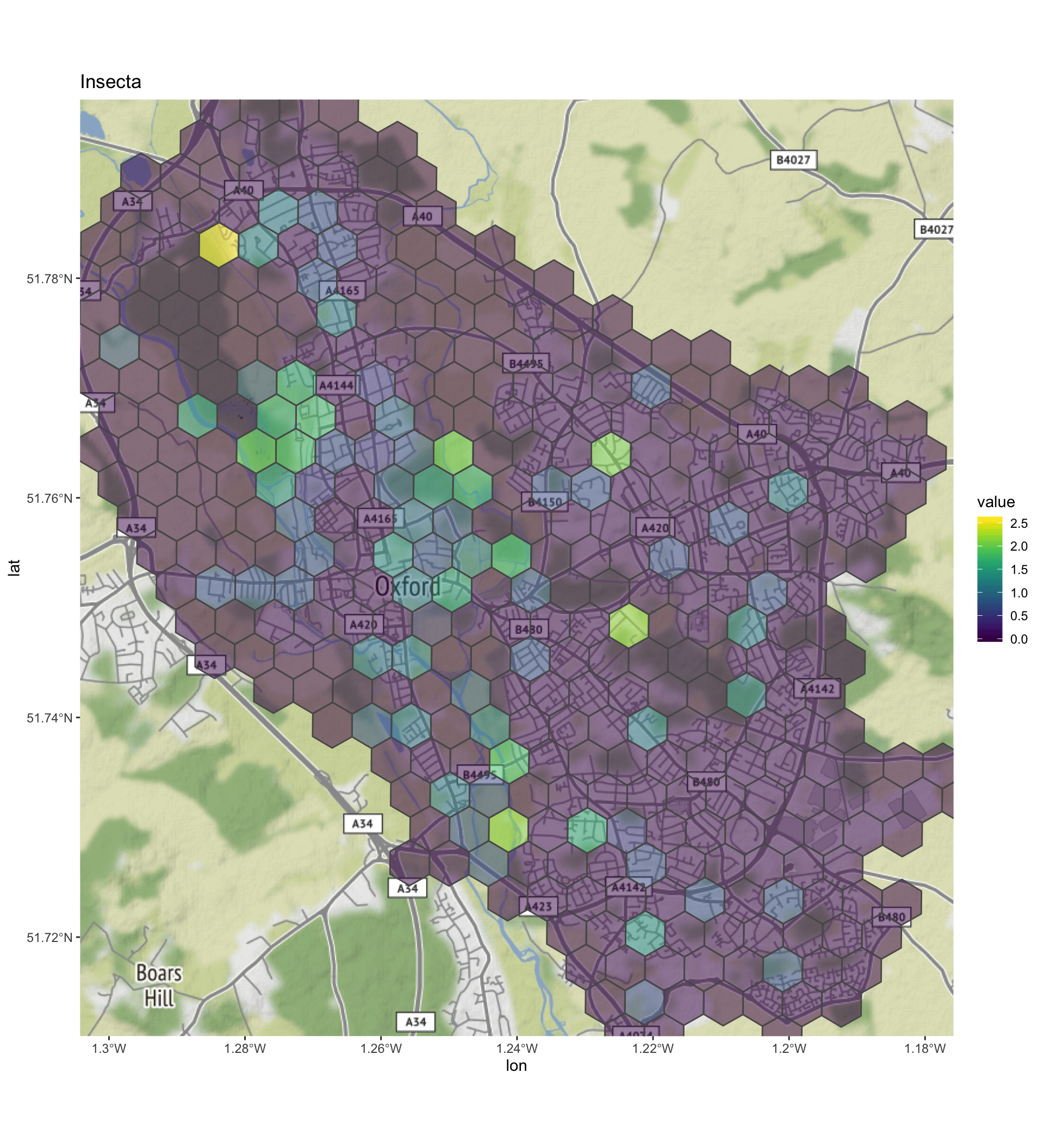Click the 2.5 legend tick label
The width and height of the screenshot is (1044, 1148).
click(x=1018, y=523)
